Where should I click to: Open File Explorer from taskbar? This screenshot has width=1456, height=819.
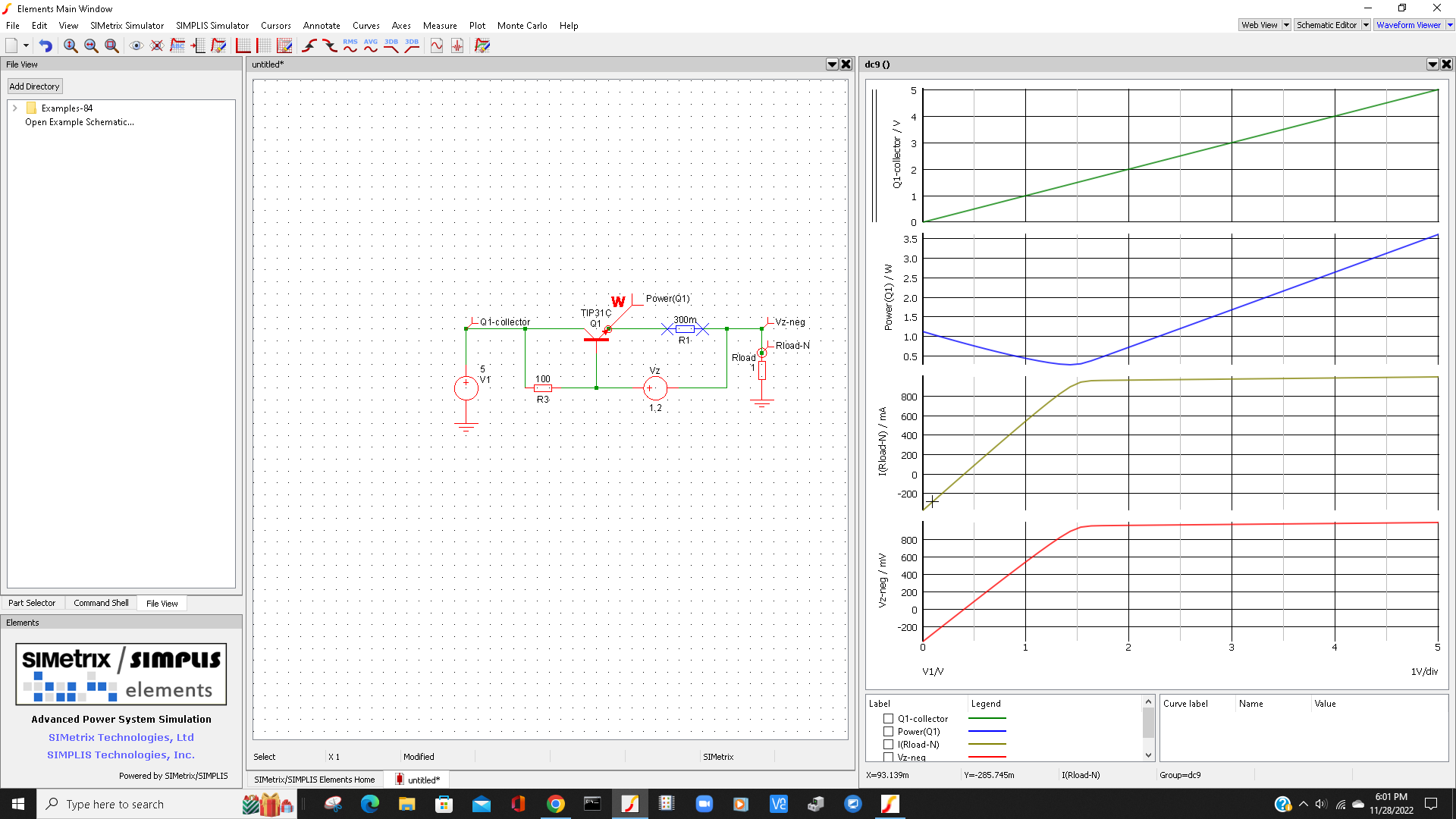point(407,804)
